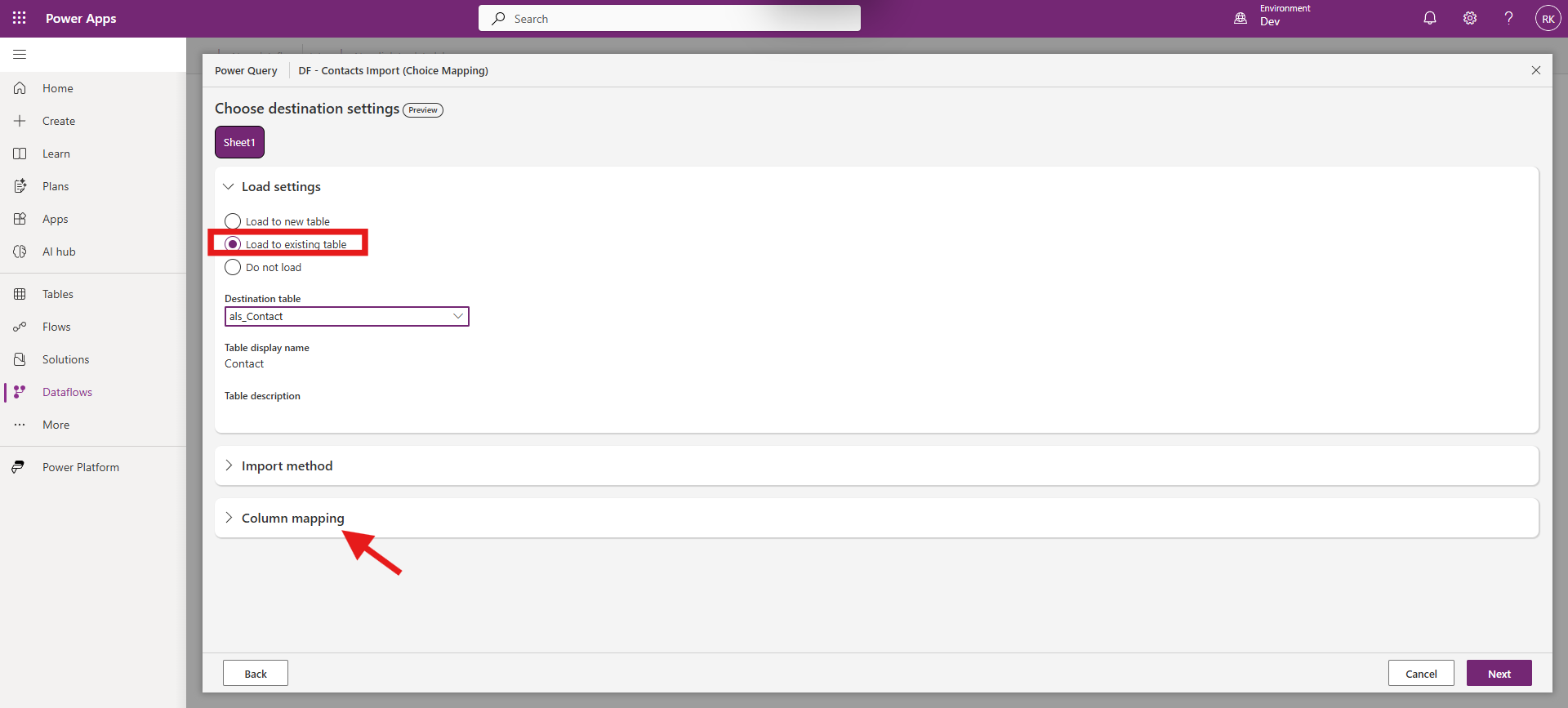The height and width of the screenshot is (708, 1568).
Task: Click into the top Search box
Action: [x=670, y=19]
